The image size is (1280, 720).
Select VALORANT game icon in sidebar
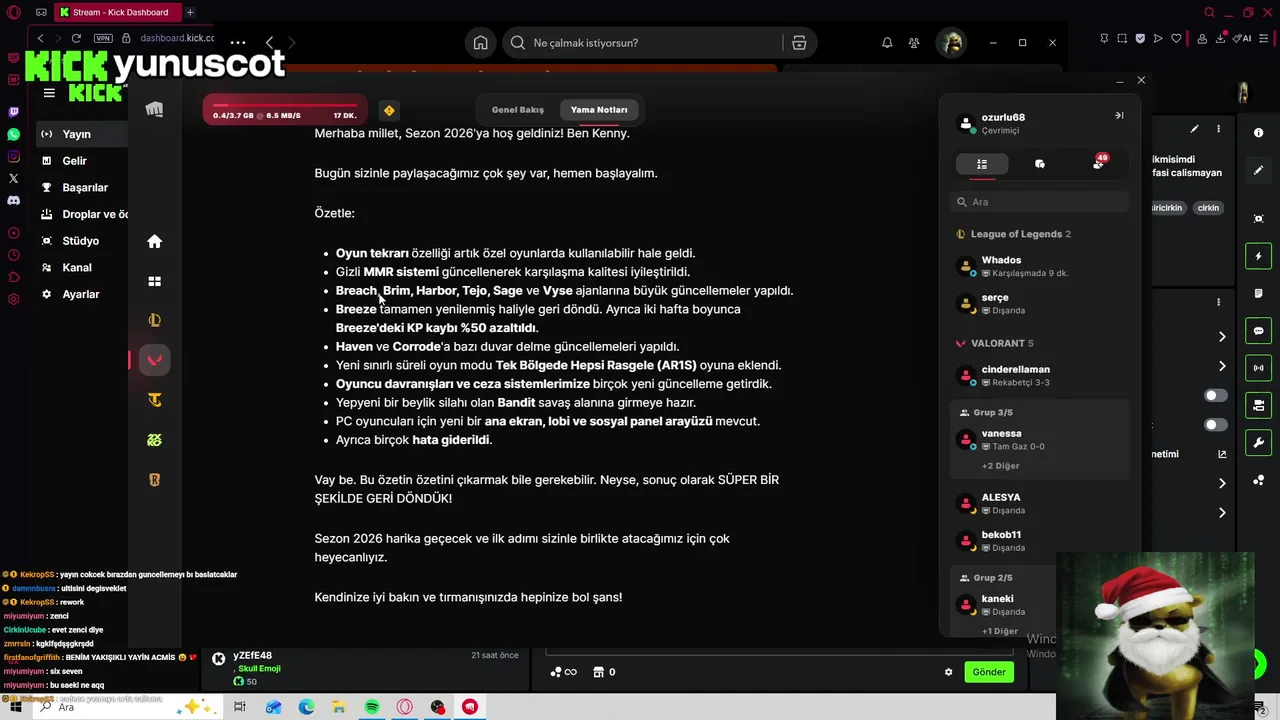[x=154, y=360]
